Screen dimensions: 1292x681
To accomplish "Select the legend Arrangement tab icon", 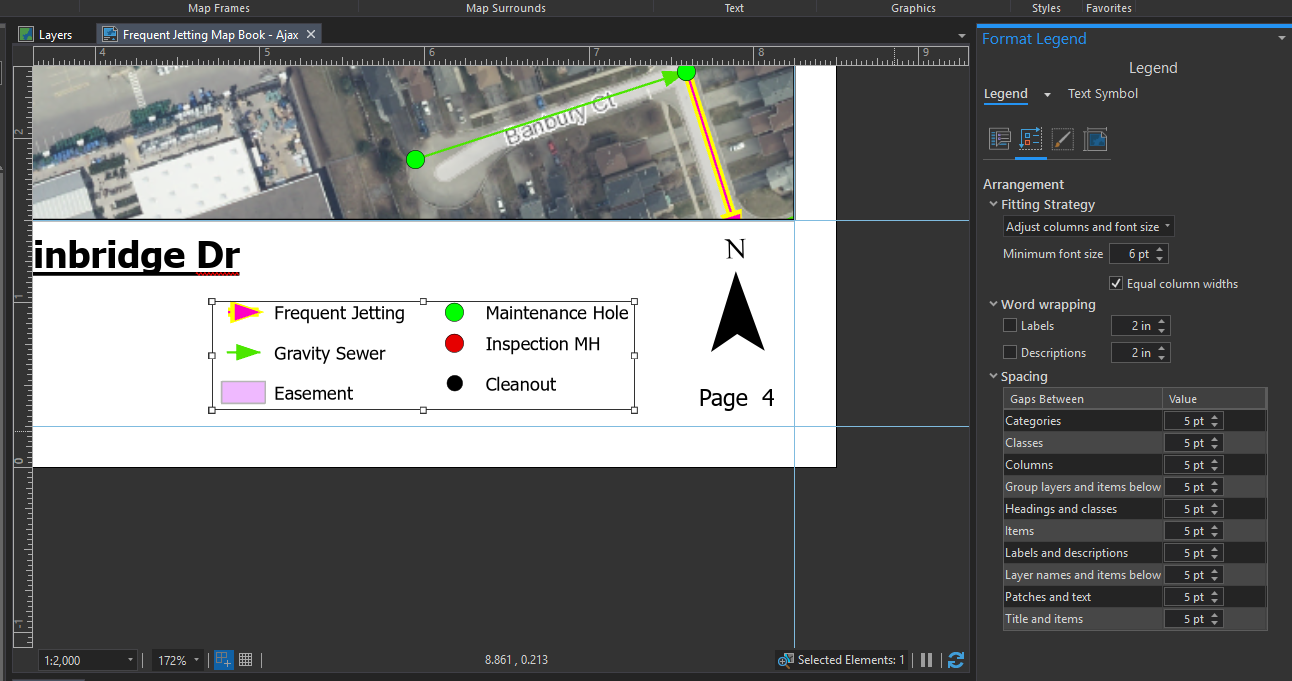I will (x=1031, y=139).
